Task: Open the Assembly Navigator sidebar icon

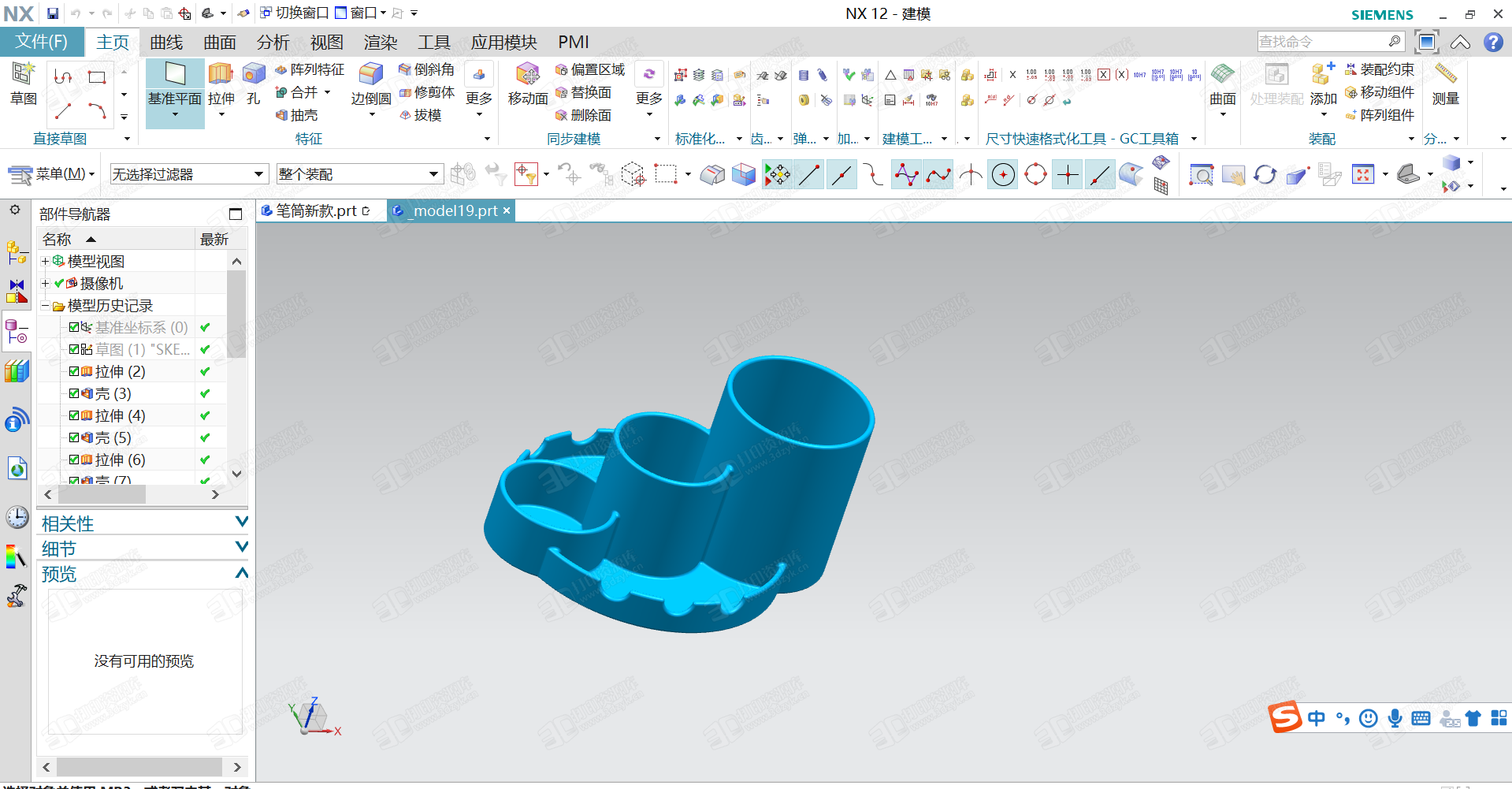Action: click(17, 252)
